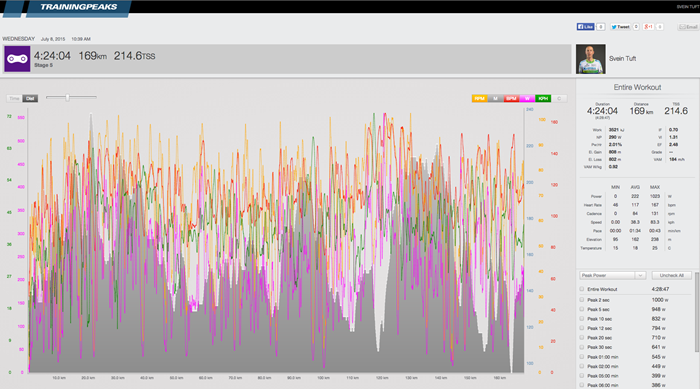Click the 4:24:04 duration in header bar

[52, 56]
